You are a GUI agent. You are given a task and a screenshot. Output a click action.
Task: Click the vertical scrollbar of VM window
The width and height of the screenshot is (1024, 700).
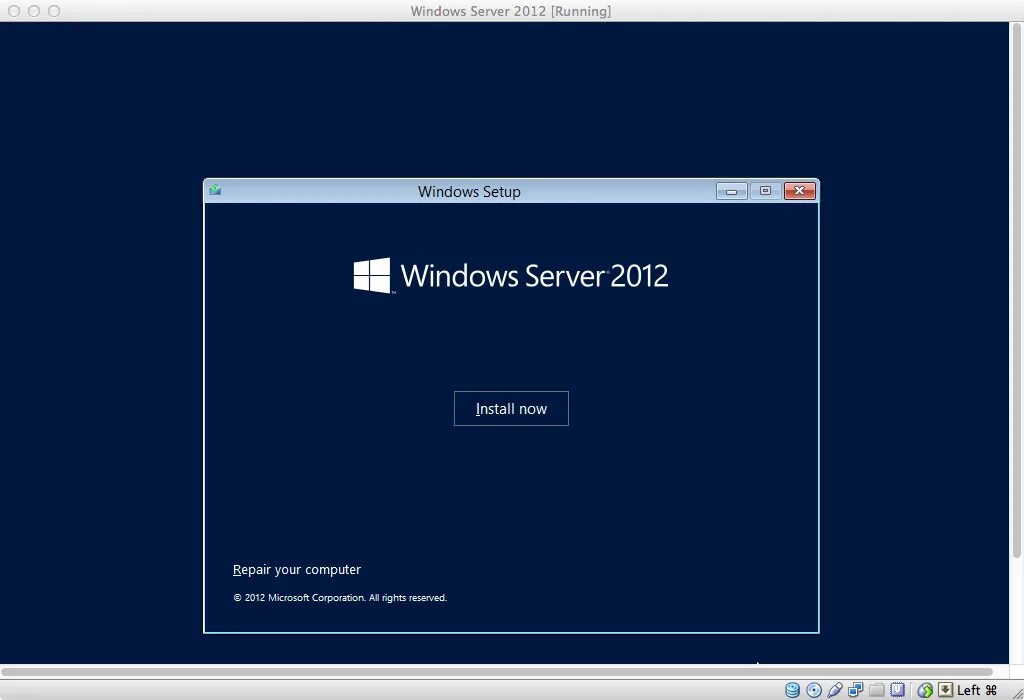(1016, 291)
